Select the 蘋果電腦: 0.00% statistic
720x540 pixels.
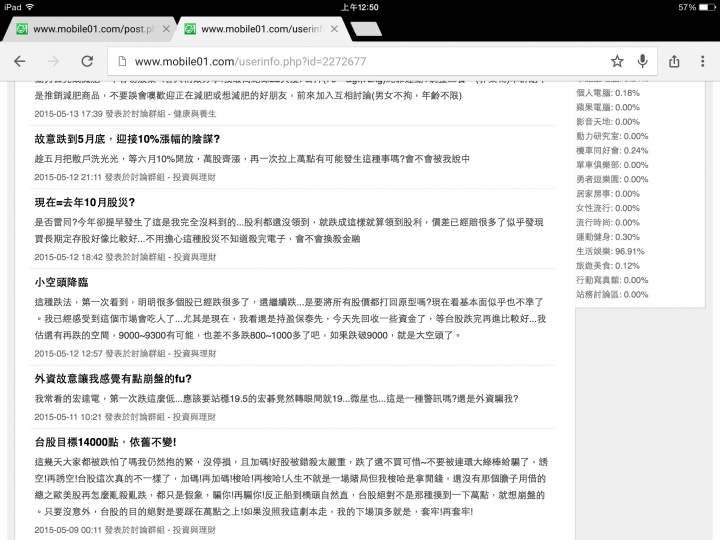pos(608,107)
